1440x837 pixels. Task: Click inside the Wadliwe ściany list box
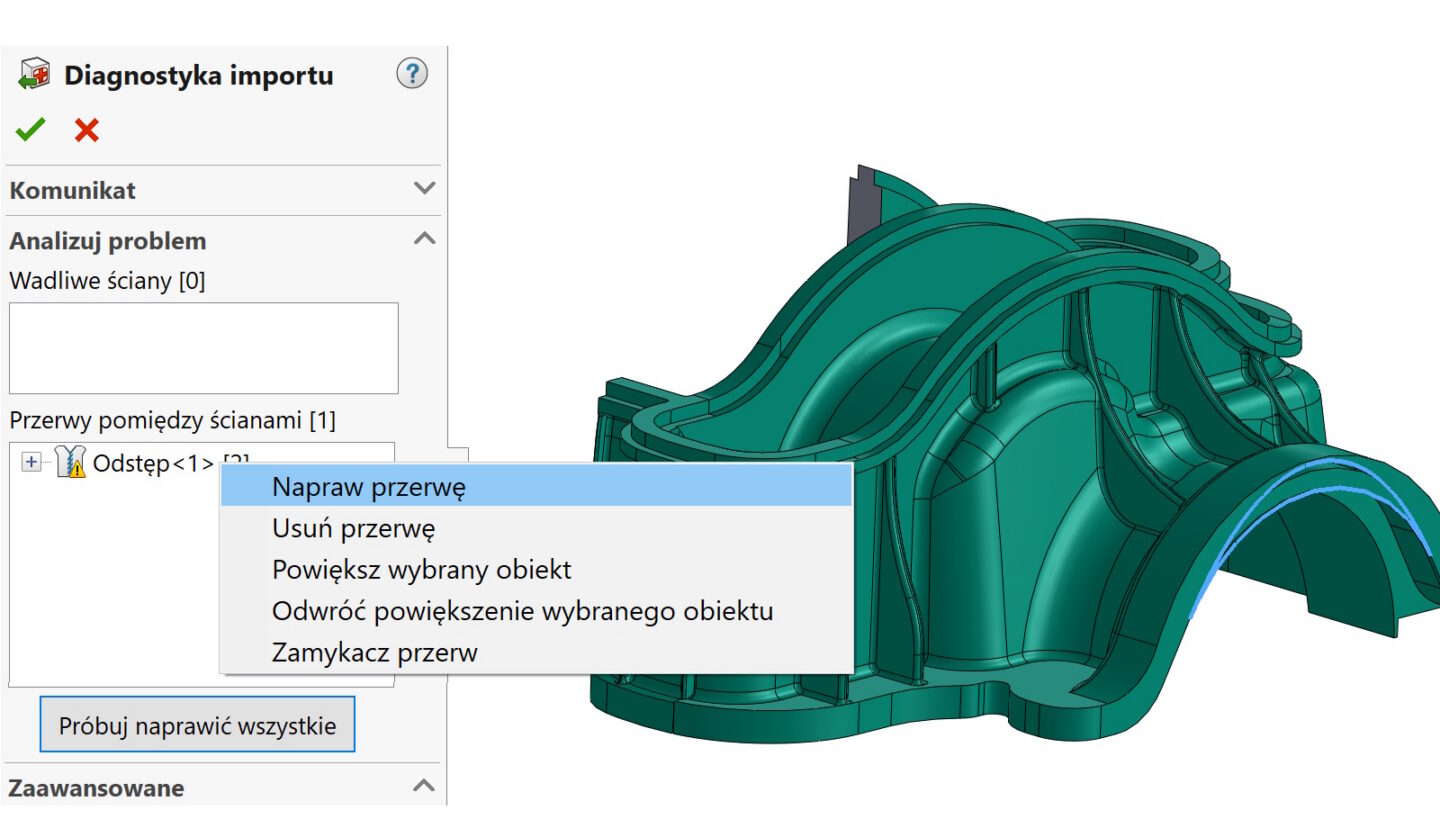203,348
